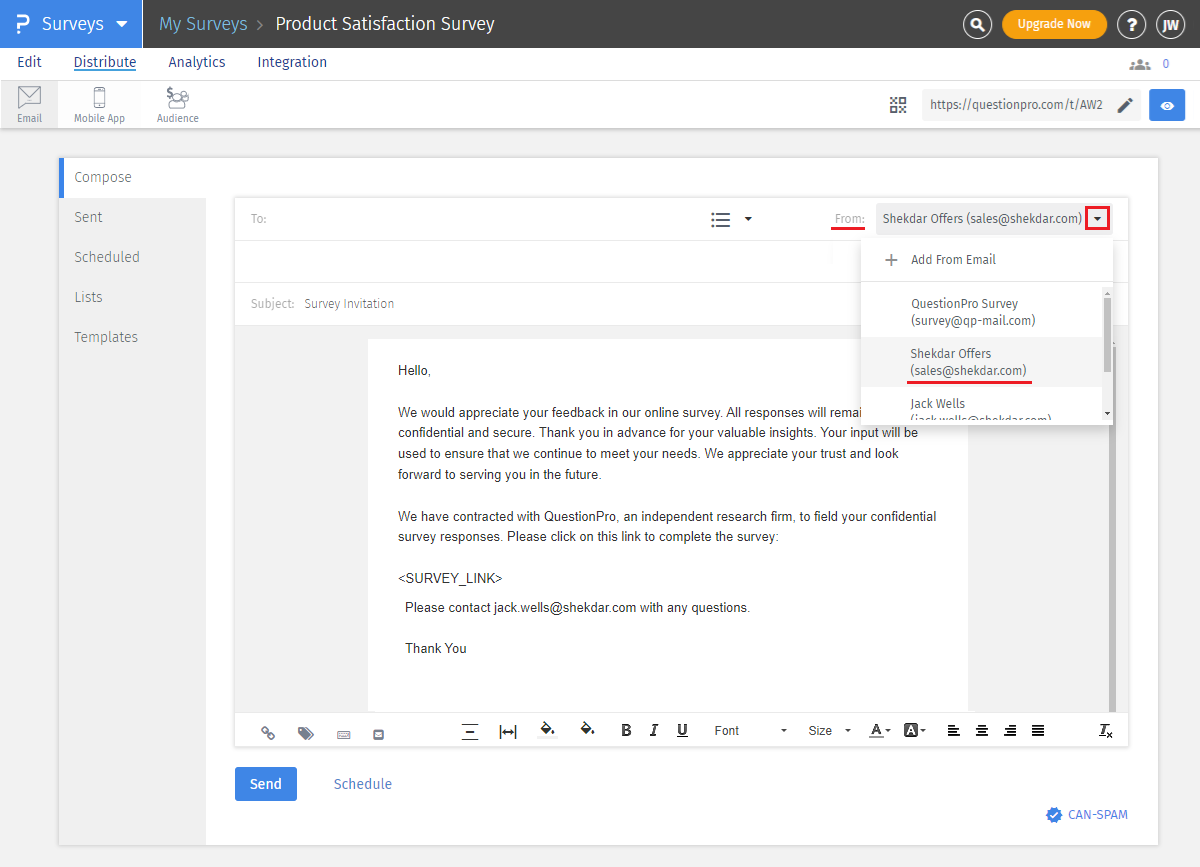Click the pencil icon to edit survey URL
The image size is (1200, 867).
coord(1125,104)
